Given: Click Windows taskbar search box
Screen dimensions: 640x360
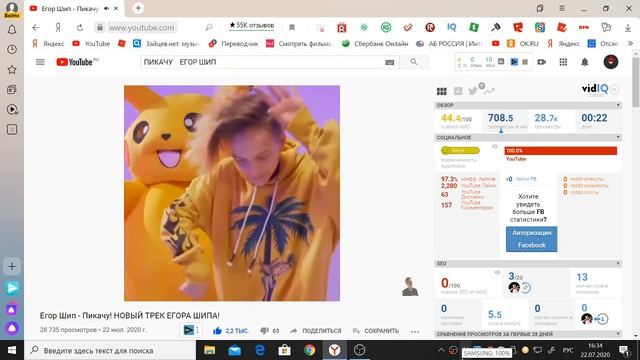Looking at the screenshot, I should (x=110, y=350).
